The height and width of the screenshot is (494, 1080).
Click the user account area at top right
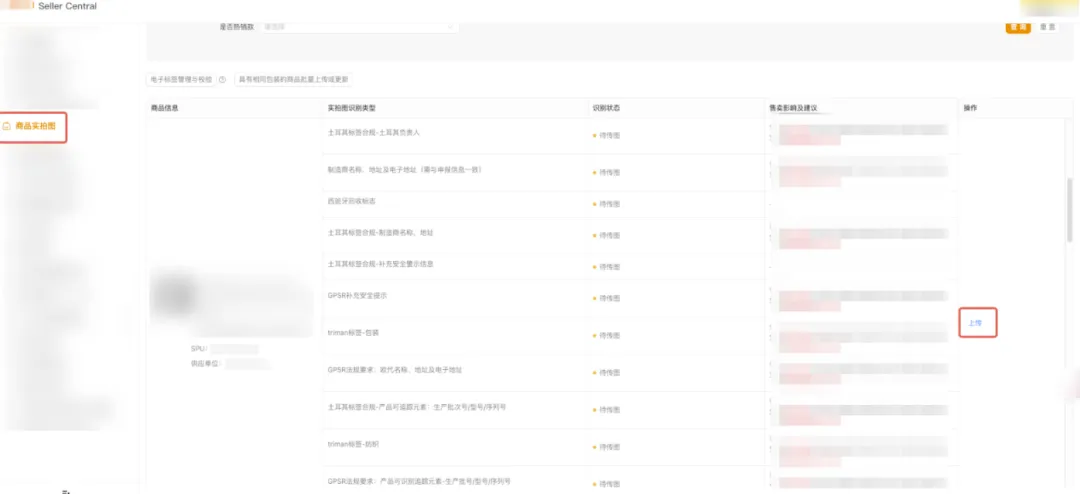coord(1050,7)
